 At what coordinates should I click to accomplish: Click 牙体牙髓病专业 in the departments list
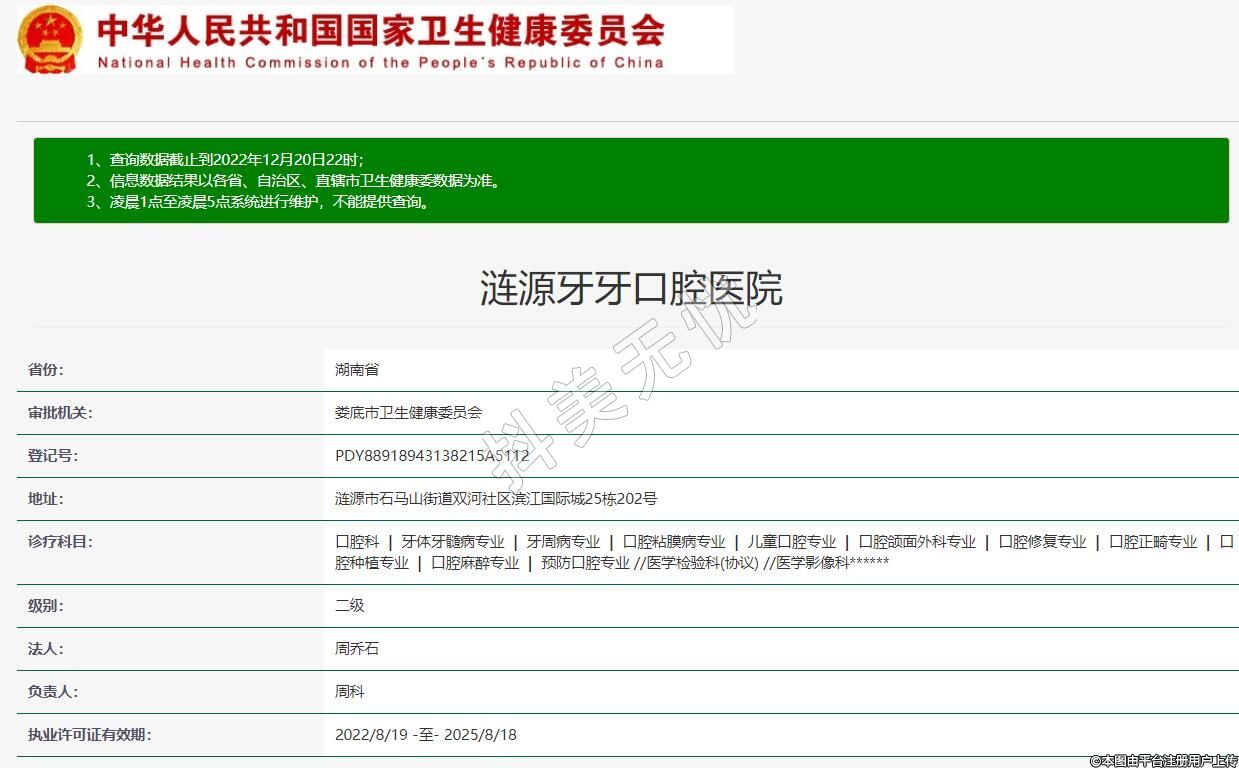point(453,542)
